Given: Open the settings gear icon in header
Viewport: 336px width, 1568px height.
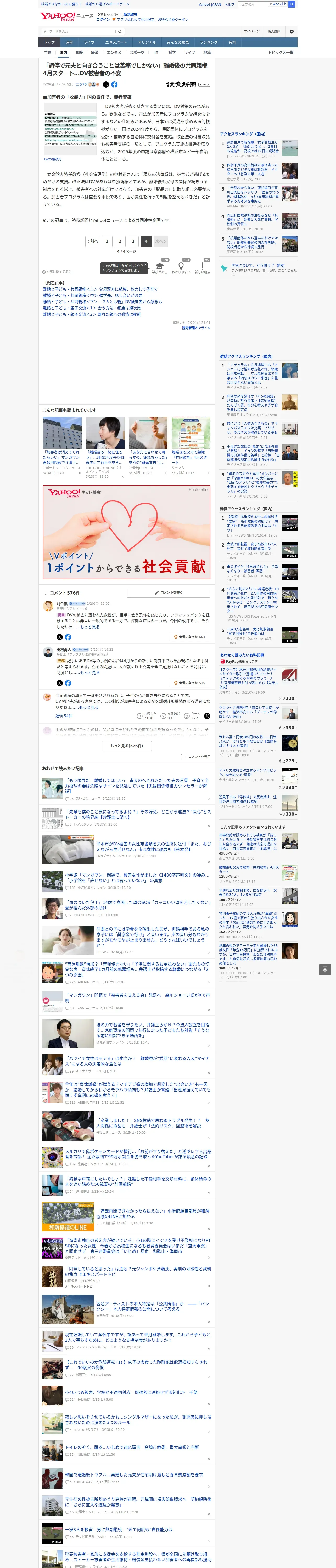Looking at the screenshot, I should point(292,32).
